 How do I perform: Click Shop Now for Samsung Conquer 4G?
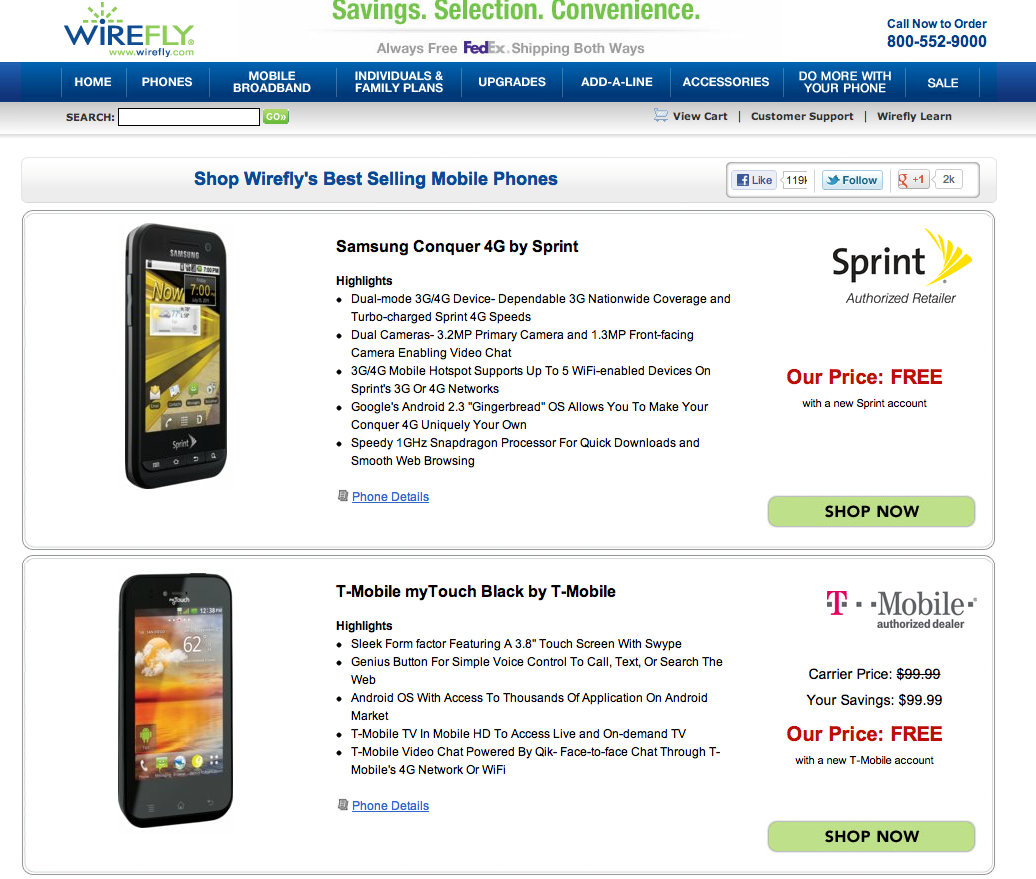pos(871,511)
